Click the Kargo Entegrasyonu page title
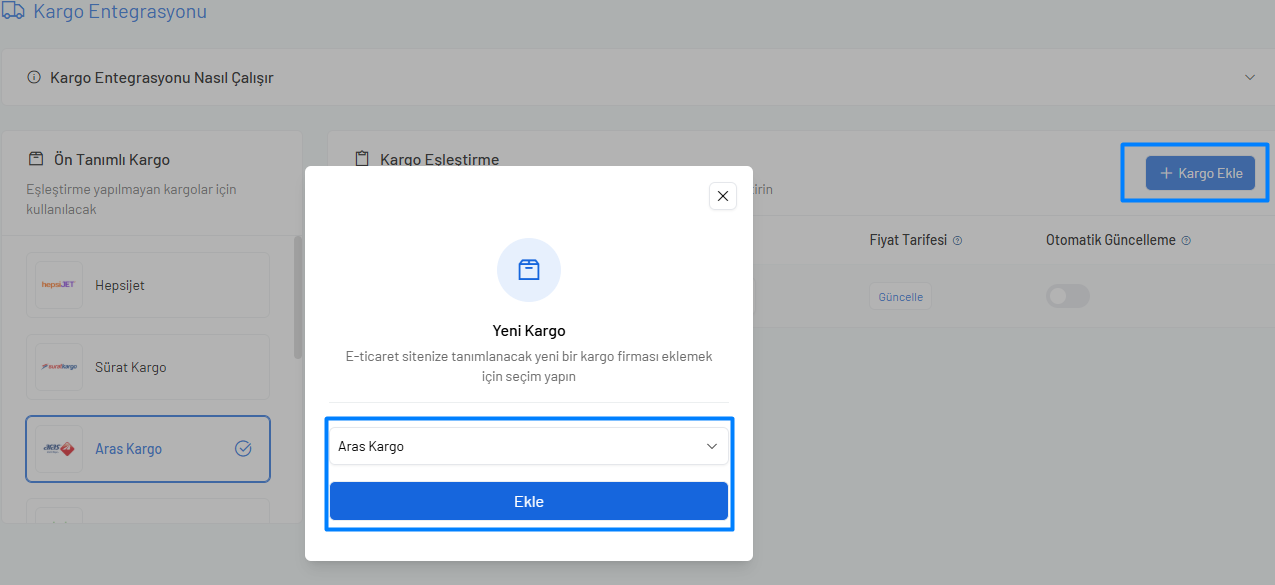The width and height of the screenshot is (1275, 585). [x=120, y=12]
